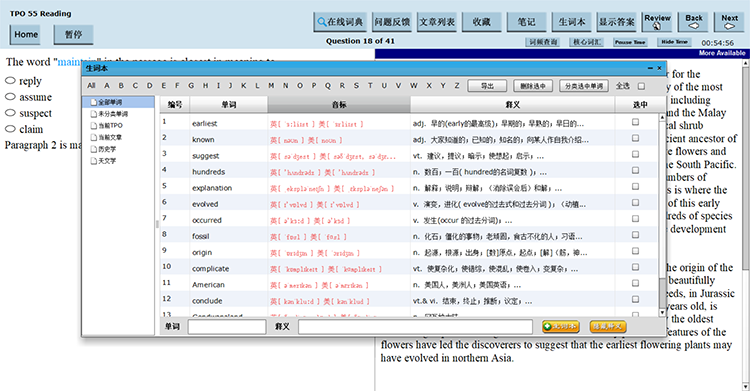The image size is (750, 391).
Task: Filter vocabulary by letter A
Action: [107, 86]
